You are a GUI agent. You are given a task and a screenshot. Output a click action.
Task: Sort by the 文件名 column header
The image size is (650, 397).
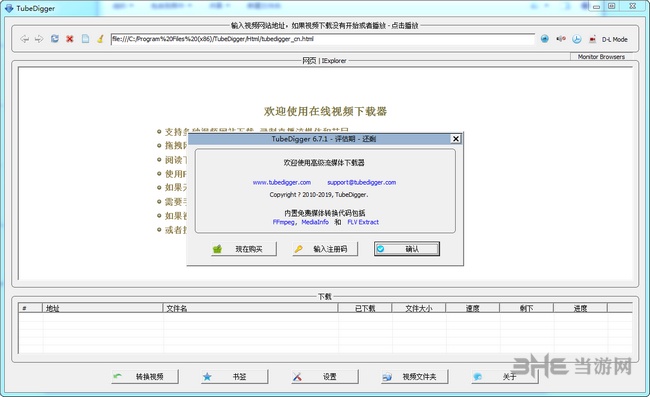point(250,308)
